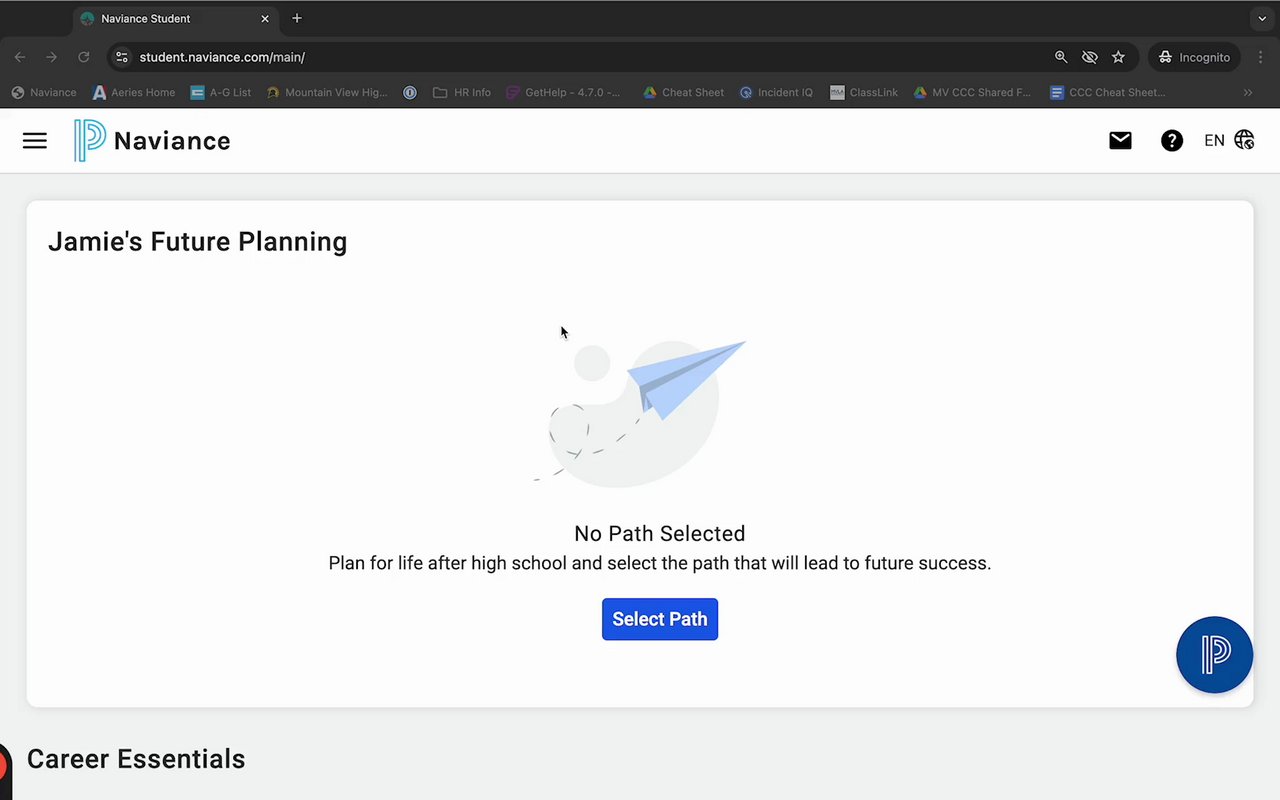
Task: Click the blue floating PowerSchool assistant button
Action: pos(1214,654)
